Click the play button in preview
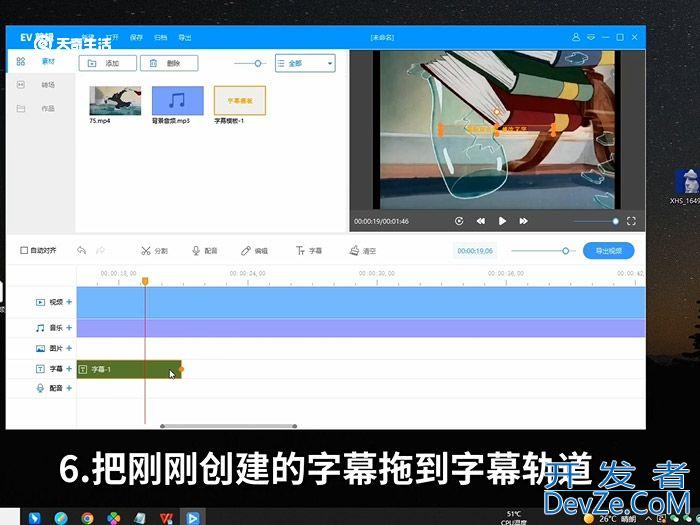This screenshot has height=525, width=700. [502, 221]
